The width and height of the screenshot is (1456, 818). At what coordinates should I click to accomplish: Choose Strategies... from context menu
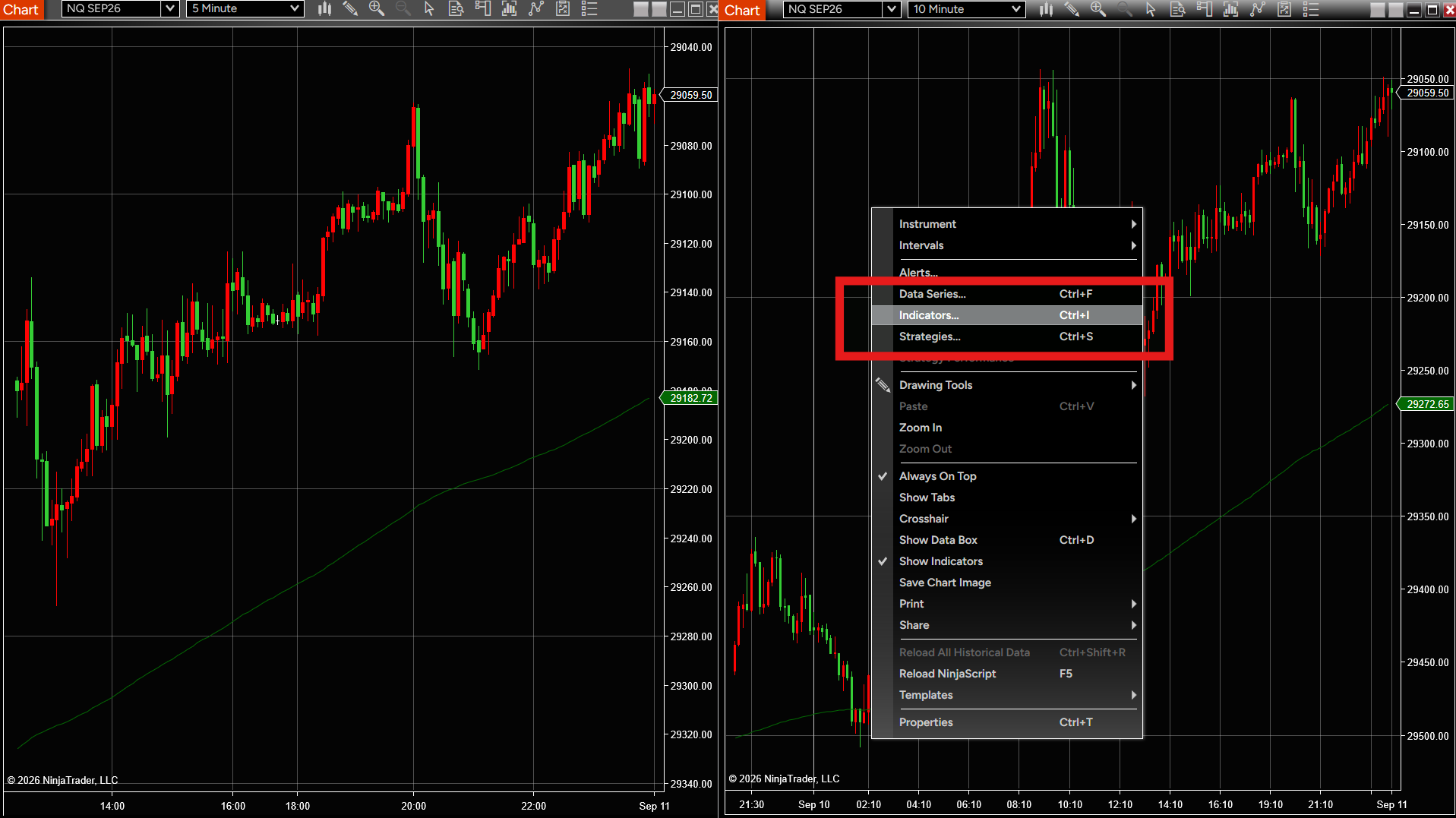[x=1006, y=336]
